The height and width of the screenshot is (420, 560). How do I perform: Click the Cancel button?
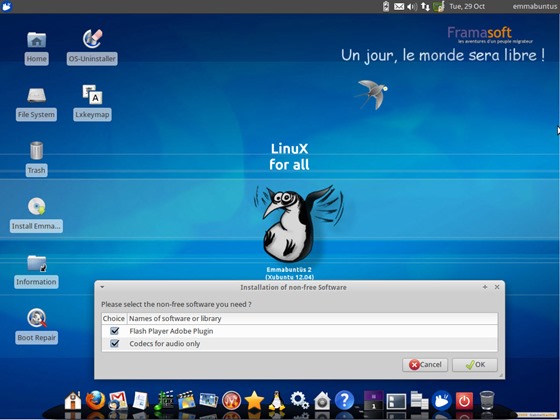[x=425, y=365]
